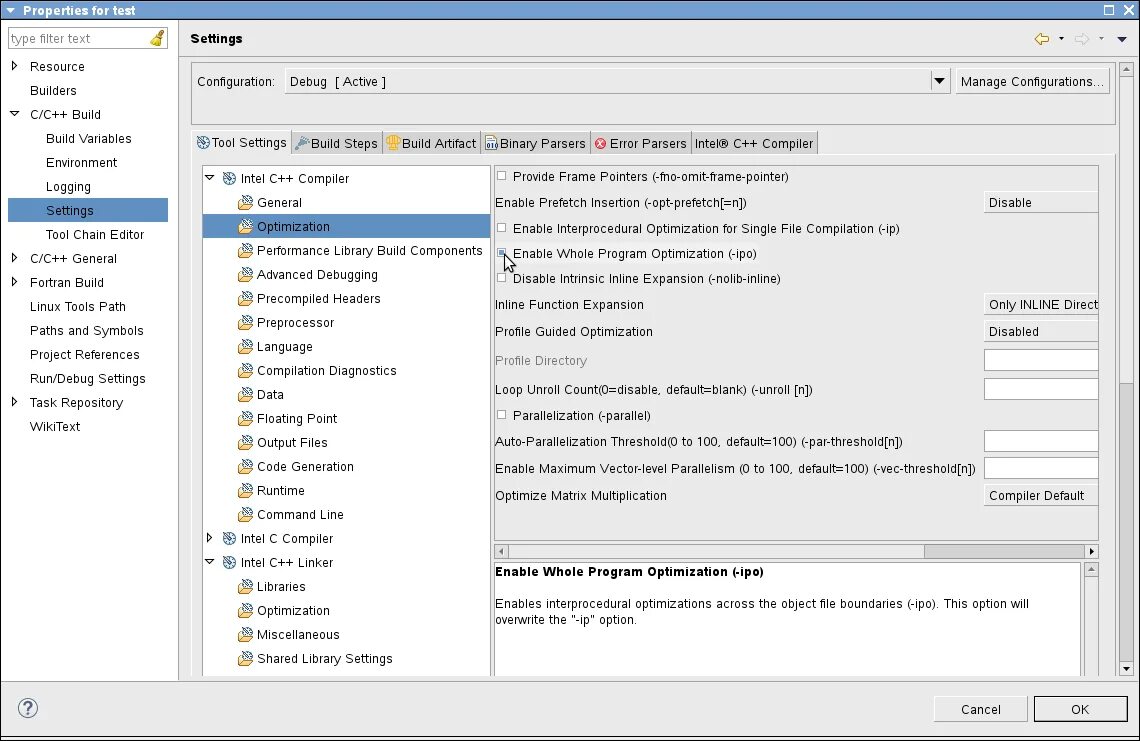Click the back navigation arrow icon
This screenshot has height=741, width=1140.
1041,39
